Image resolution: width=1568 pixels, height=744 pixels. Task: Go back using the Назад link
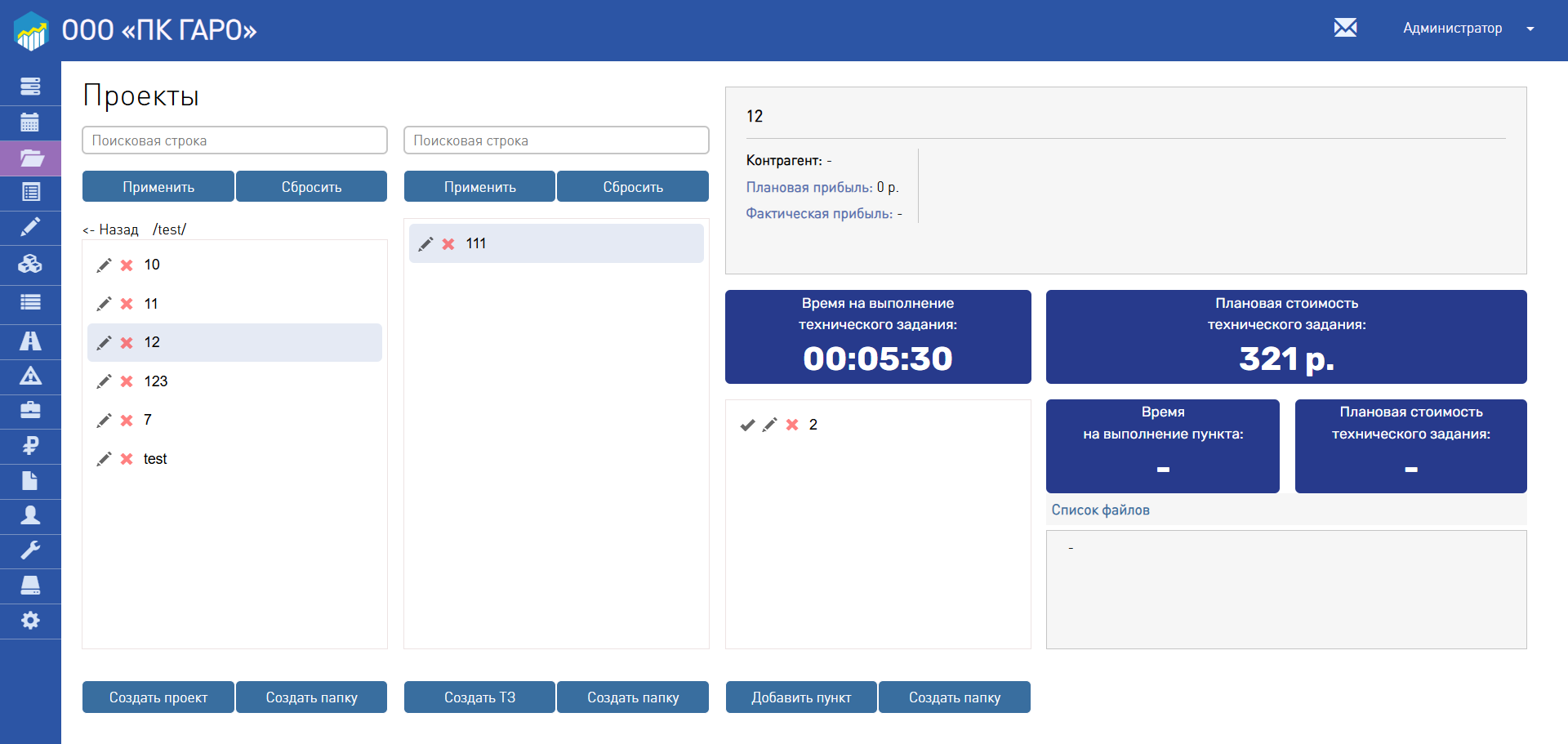(110, 229)
